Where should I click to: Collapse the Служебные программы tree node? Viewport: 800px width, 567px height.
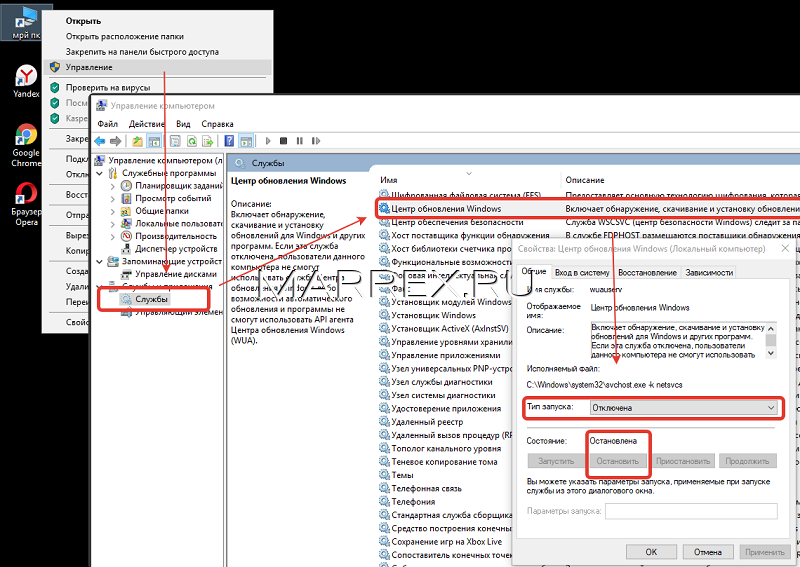click(x=99, y=173)
